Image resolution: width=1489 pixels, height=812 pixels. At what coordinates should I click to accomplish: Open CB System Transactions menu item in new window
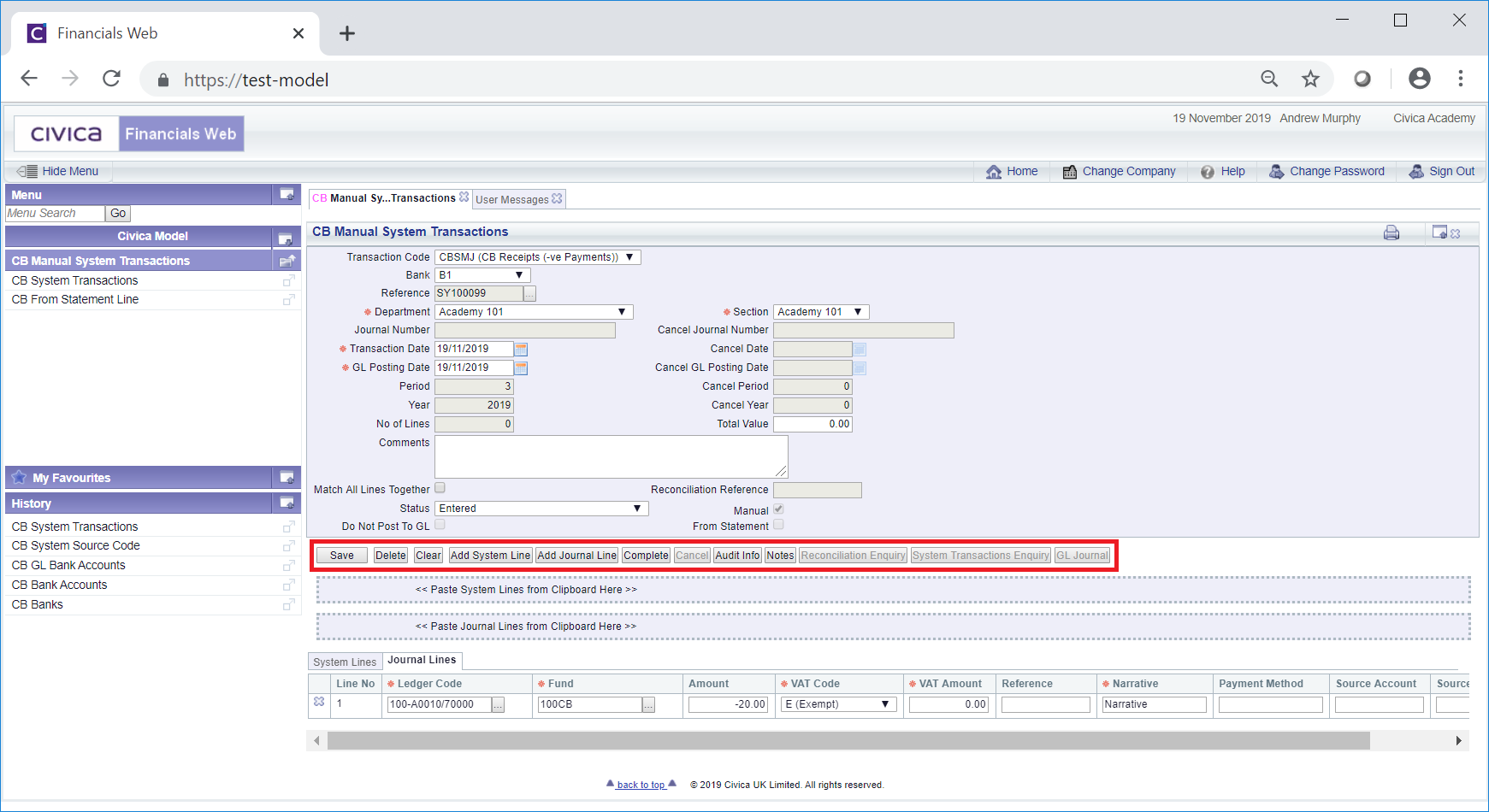[x=289, y=280]
